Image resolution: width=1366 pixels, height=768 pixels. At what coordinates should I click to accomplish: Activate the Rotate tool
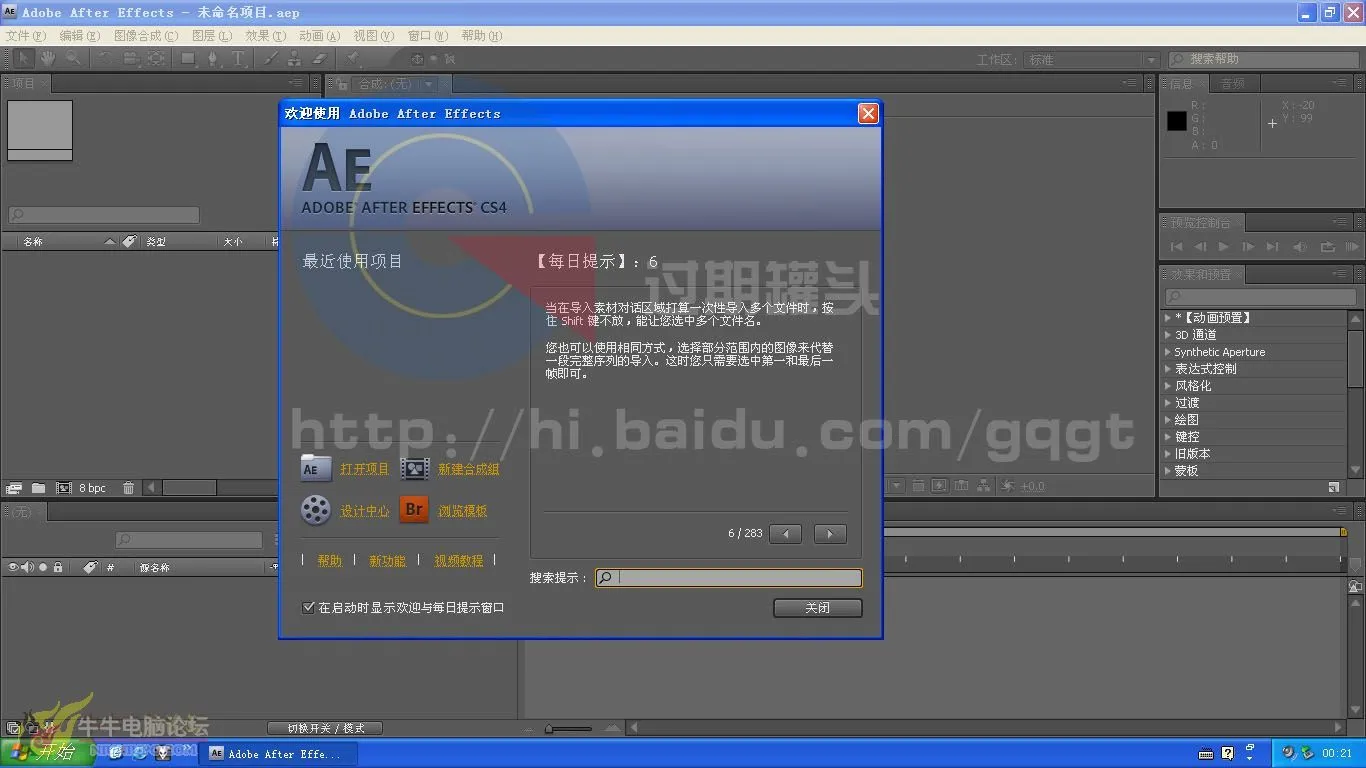(x=107, y=59)
